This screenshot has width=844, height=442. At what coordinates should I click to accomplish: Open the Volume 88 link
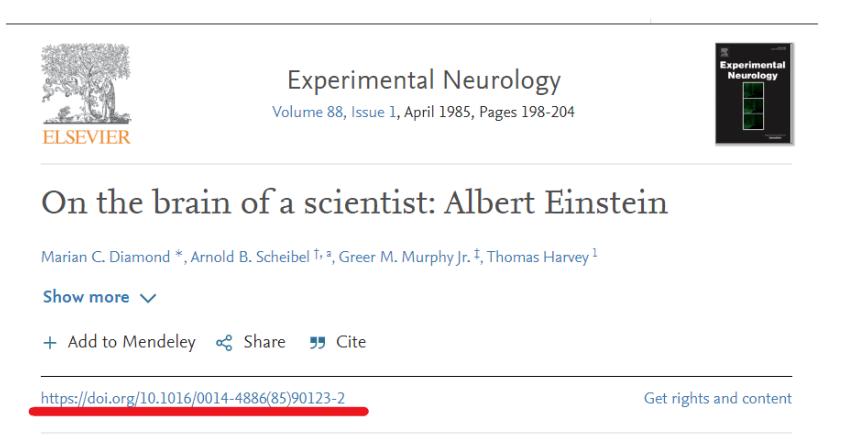(307, 112)
